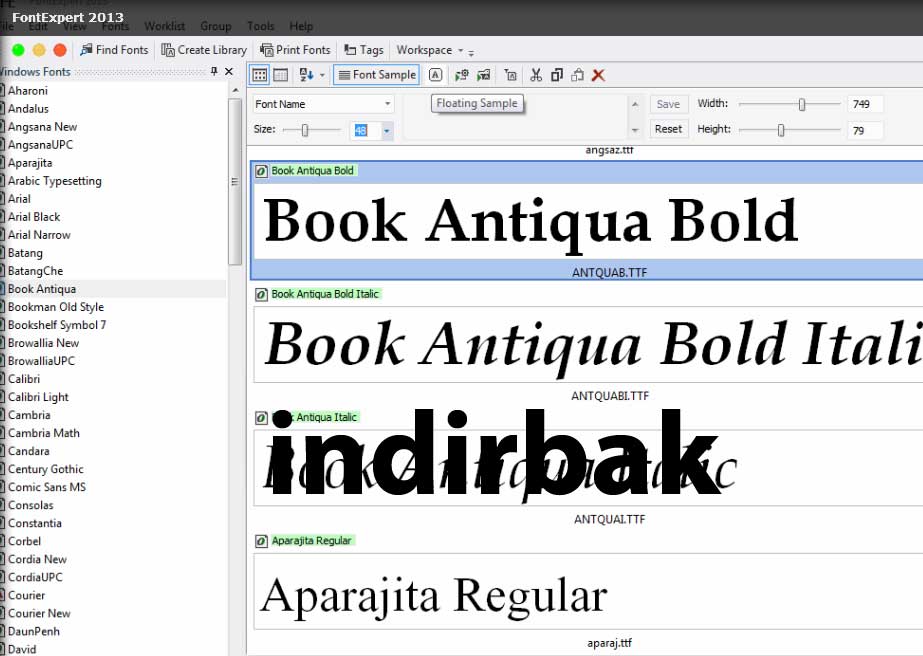Click the Reset button
Viewport: 923px width, 656px height.
click(x=669, y=129)
